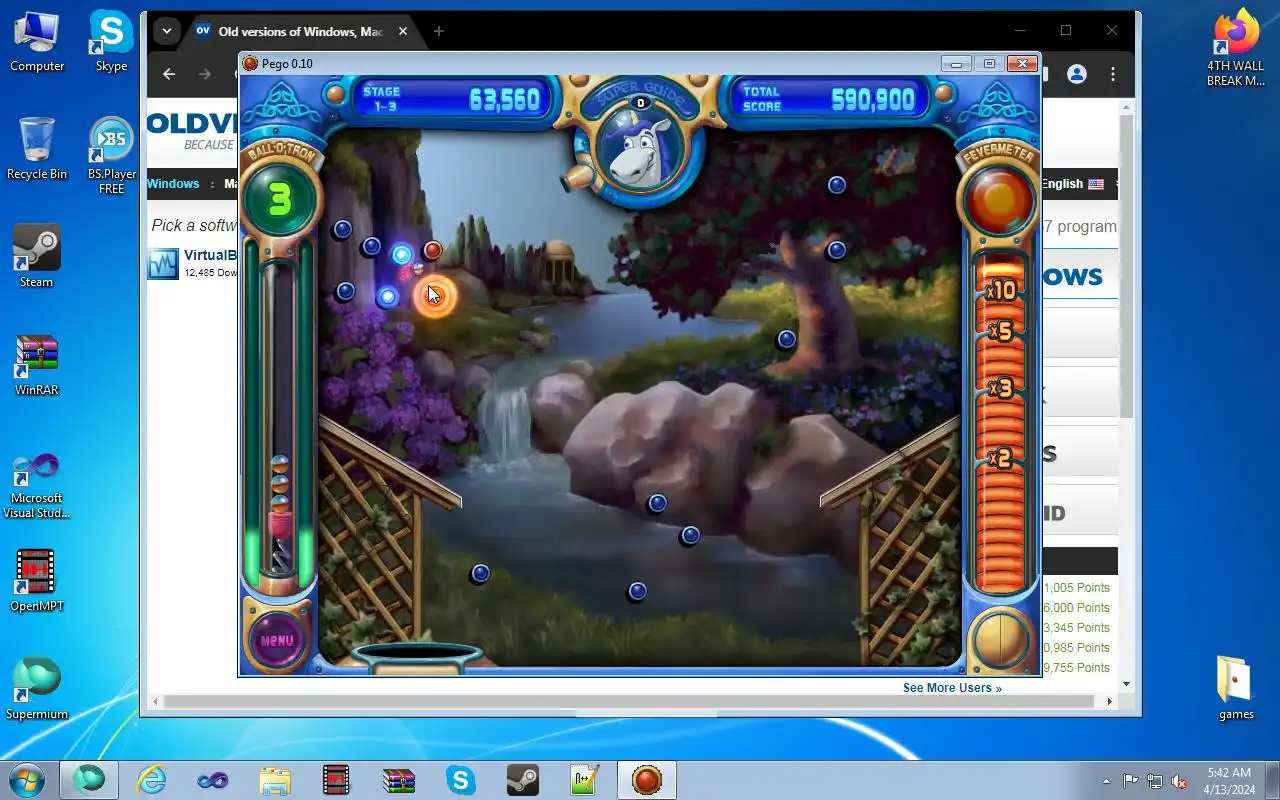Viewport: 1280px width, 800px height.
Task: Select the games folder on desktop
Action: [x=1236, y=689]
